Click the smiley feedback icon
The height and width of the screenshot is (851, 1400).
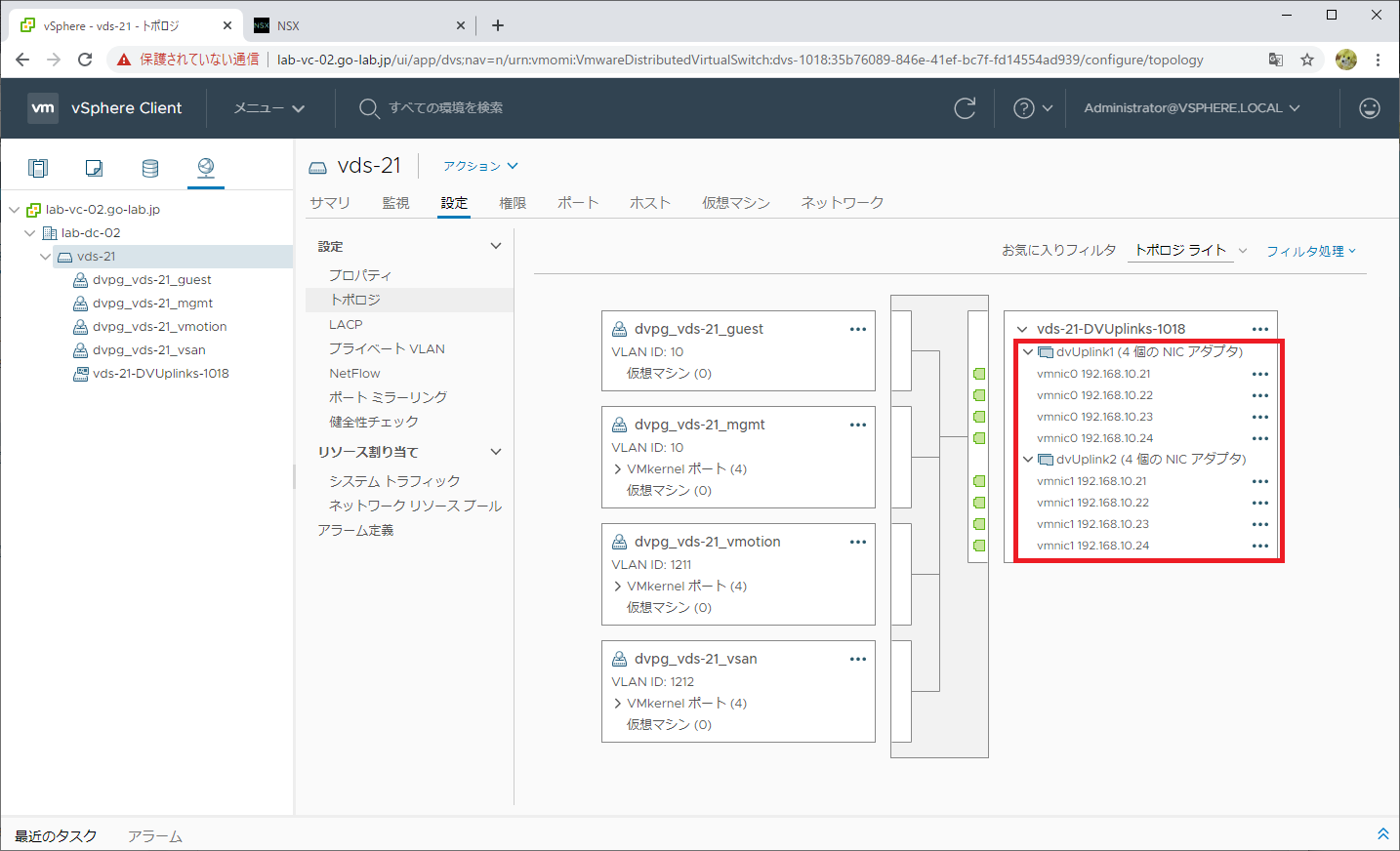click(1370, 108)
